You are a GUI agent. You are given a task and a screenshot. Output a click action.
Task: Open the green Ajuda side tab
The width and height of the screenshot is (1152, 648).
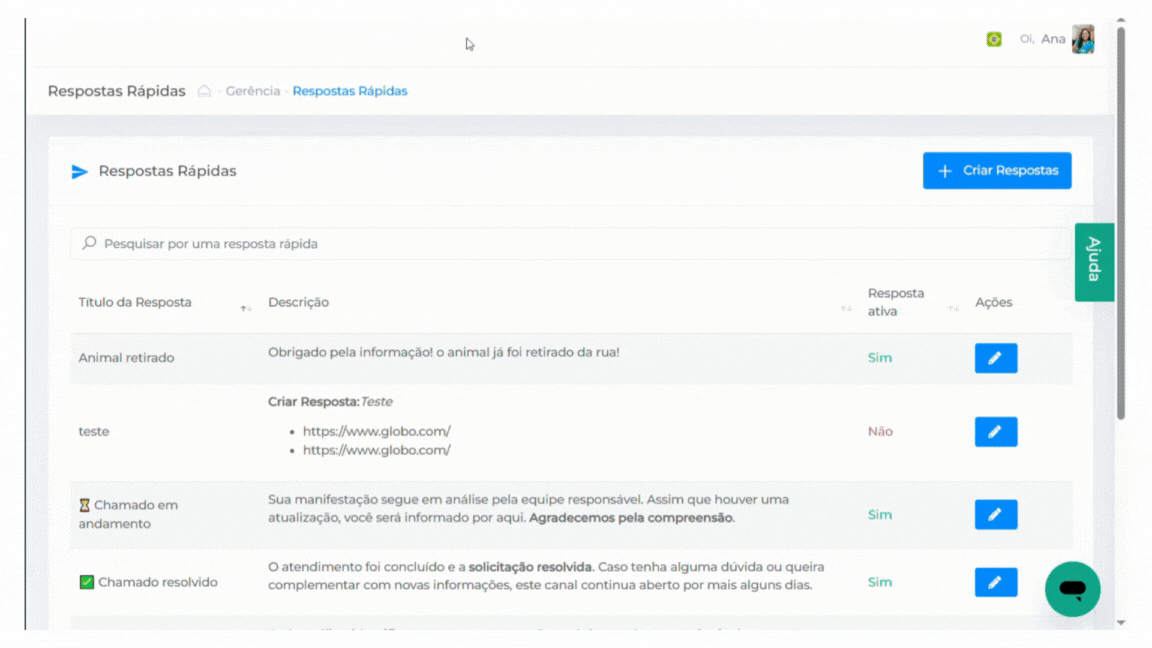click(x=1094, y=262)
